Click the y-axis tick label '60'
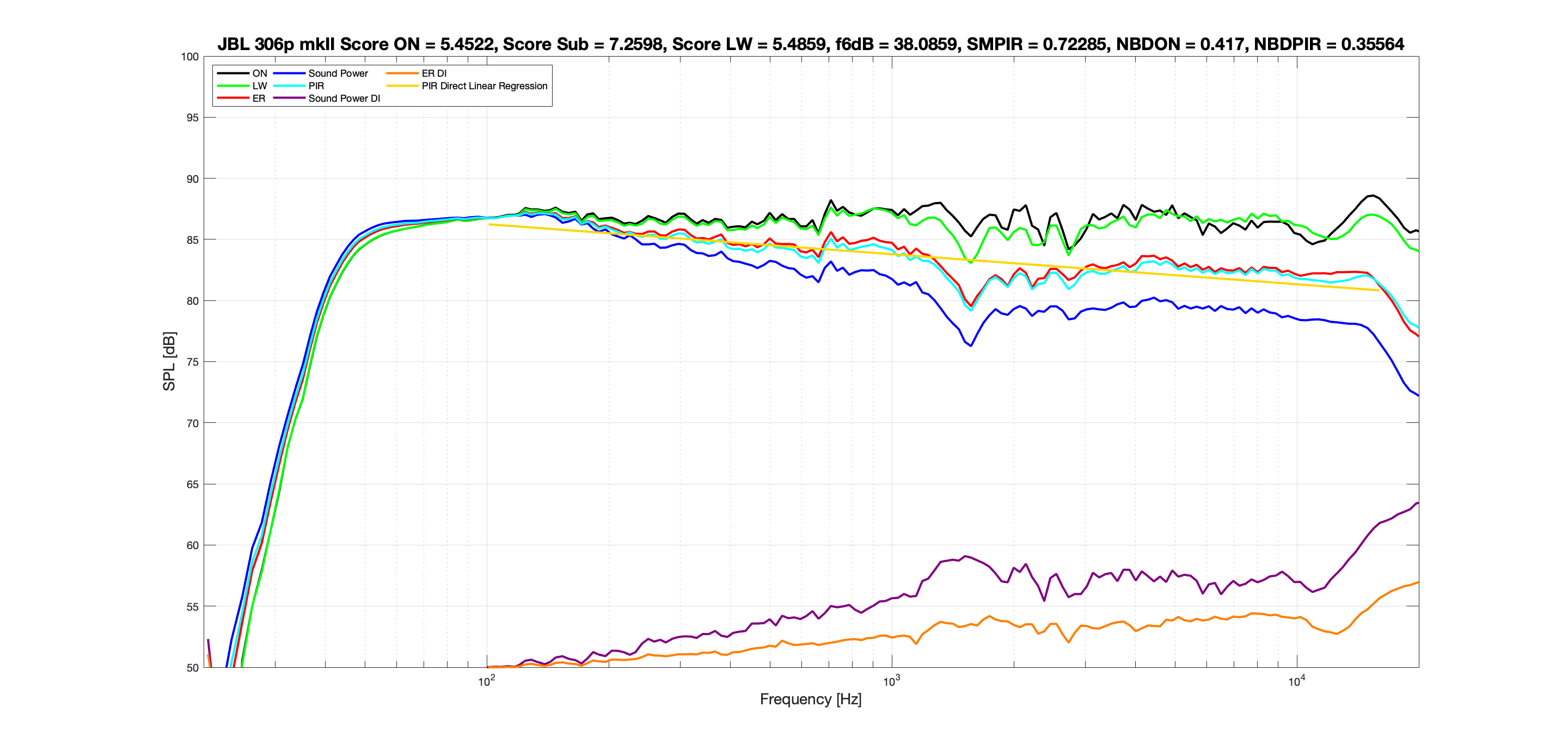This screenshot has width=1568, height=750. pyautogui.click(x=192, y=545)
